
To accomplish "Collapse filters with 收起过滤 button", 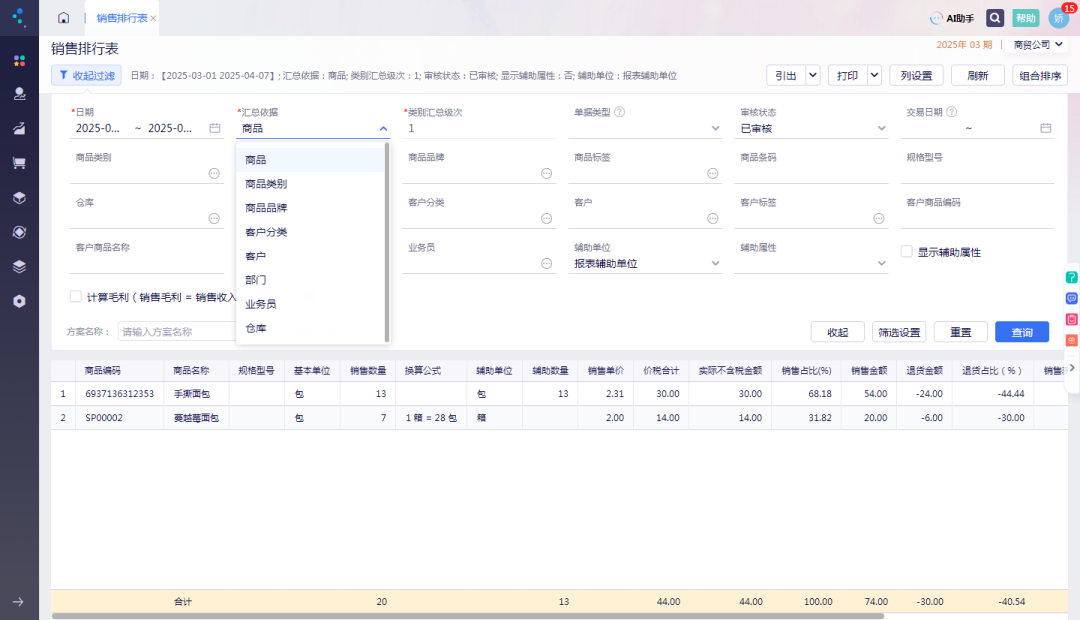I will click(x=87, y=75).
